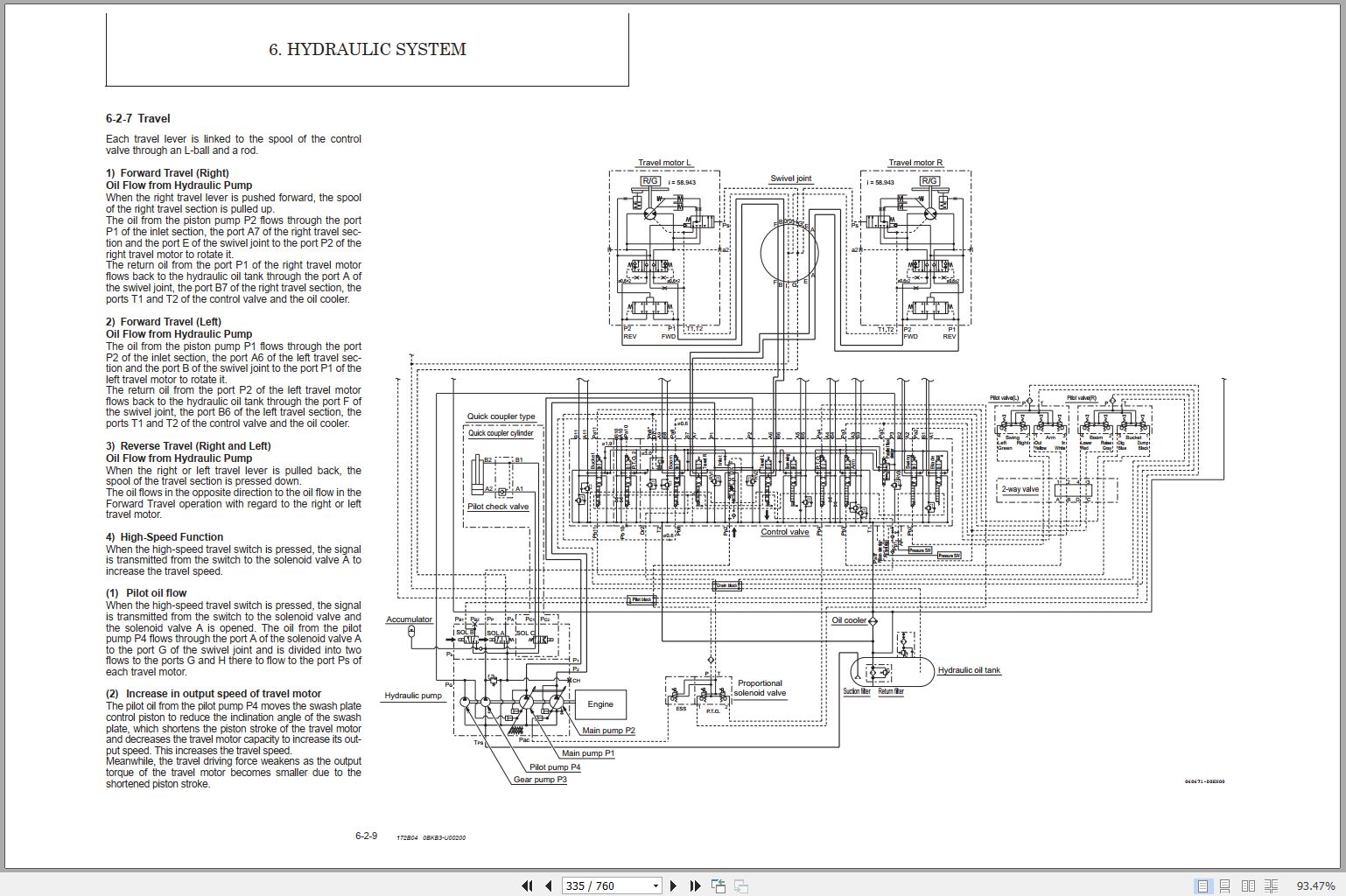Go to the first page of the document
This screenshot has width=1346, height=896.
coord(528,885)
